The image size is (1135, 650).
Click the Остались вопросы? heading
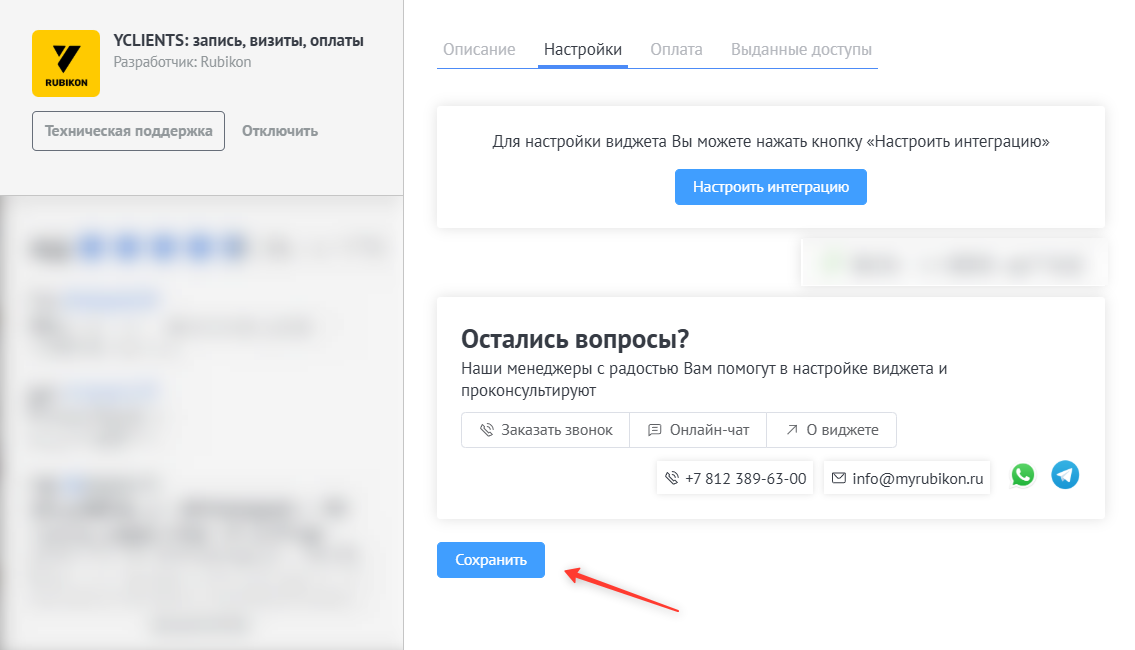click(x=575, y=339)
